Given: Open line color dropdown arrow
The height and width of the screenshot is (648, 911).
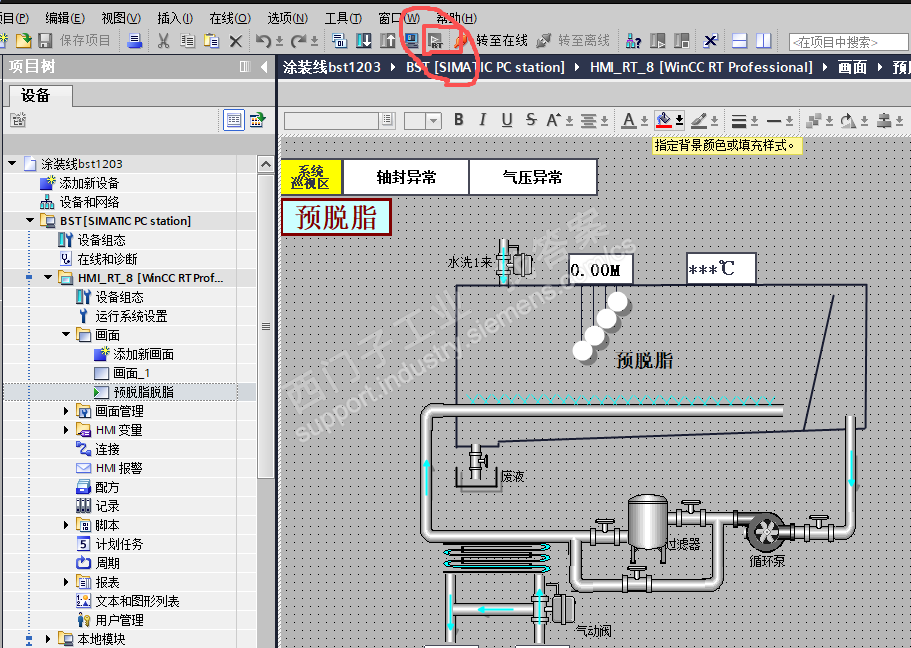Looking at the screenshot, I should click(715, 121).
